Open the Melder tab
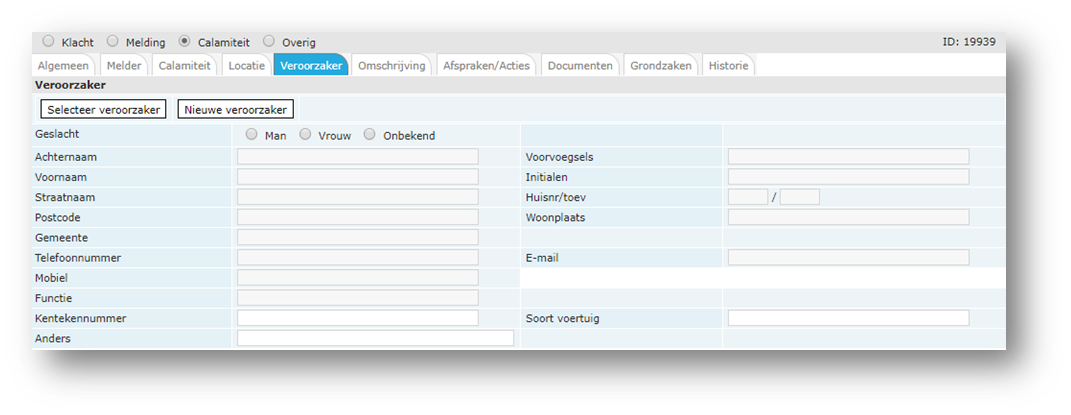Screen dimensions: 1071x415 coord(124,66)
